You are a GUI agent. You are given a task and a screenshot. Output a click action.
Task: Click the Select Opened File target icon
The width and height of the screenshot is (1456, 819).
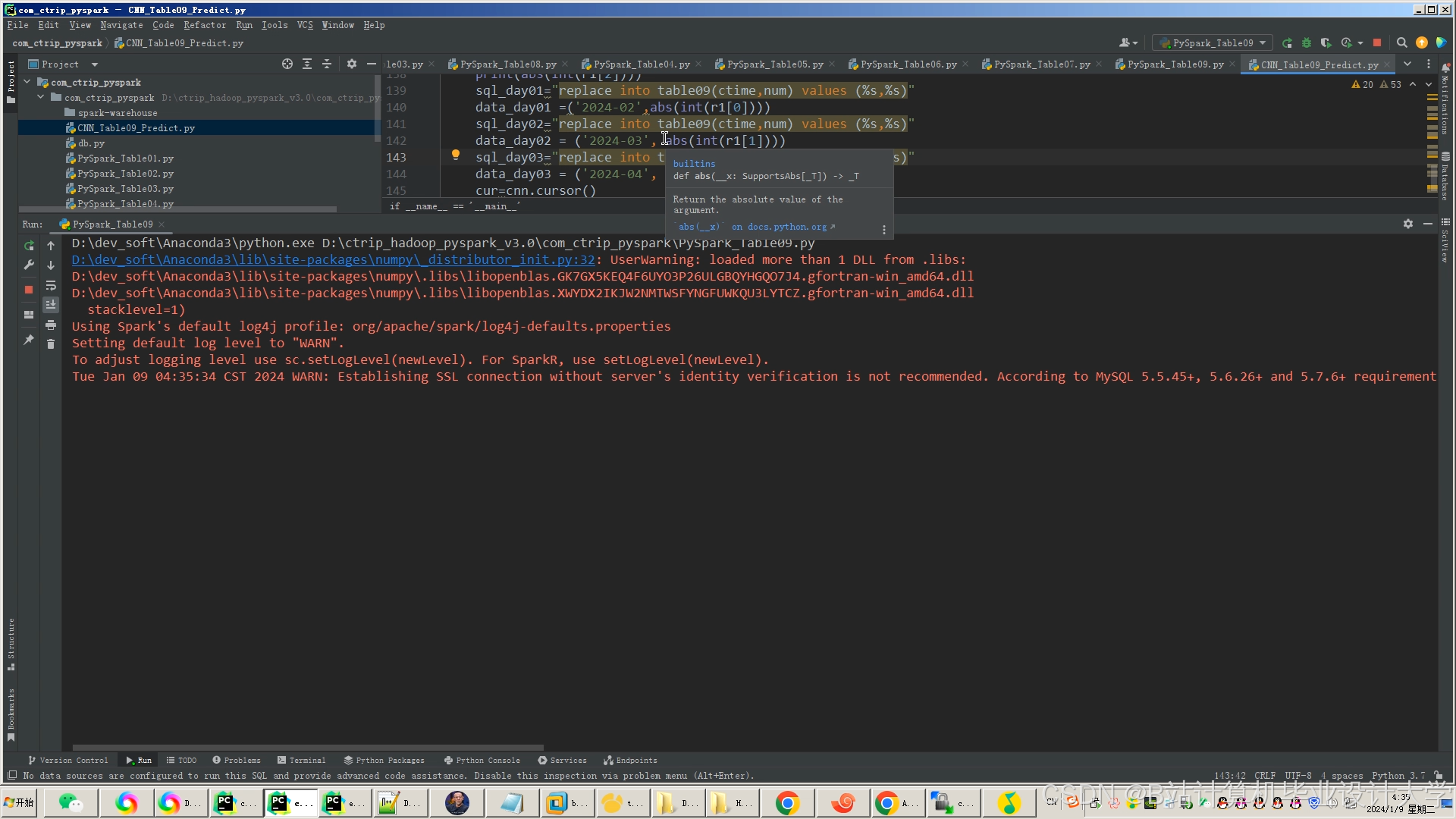(287, 64)
